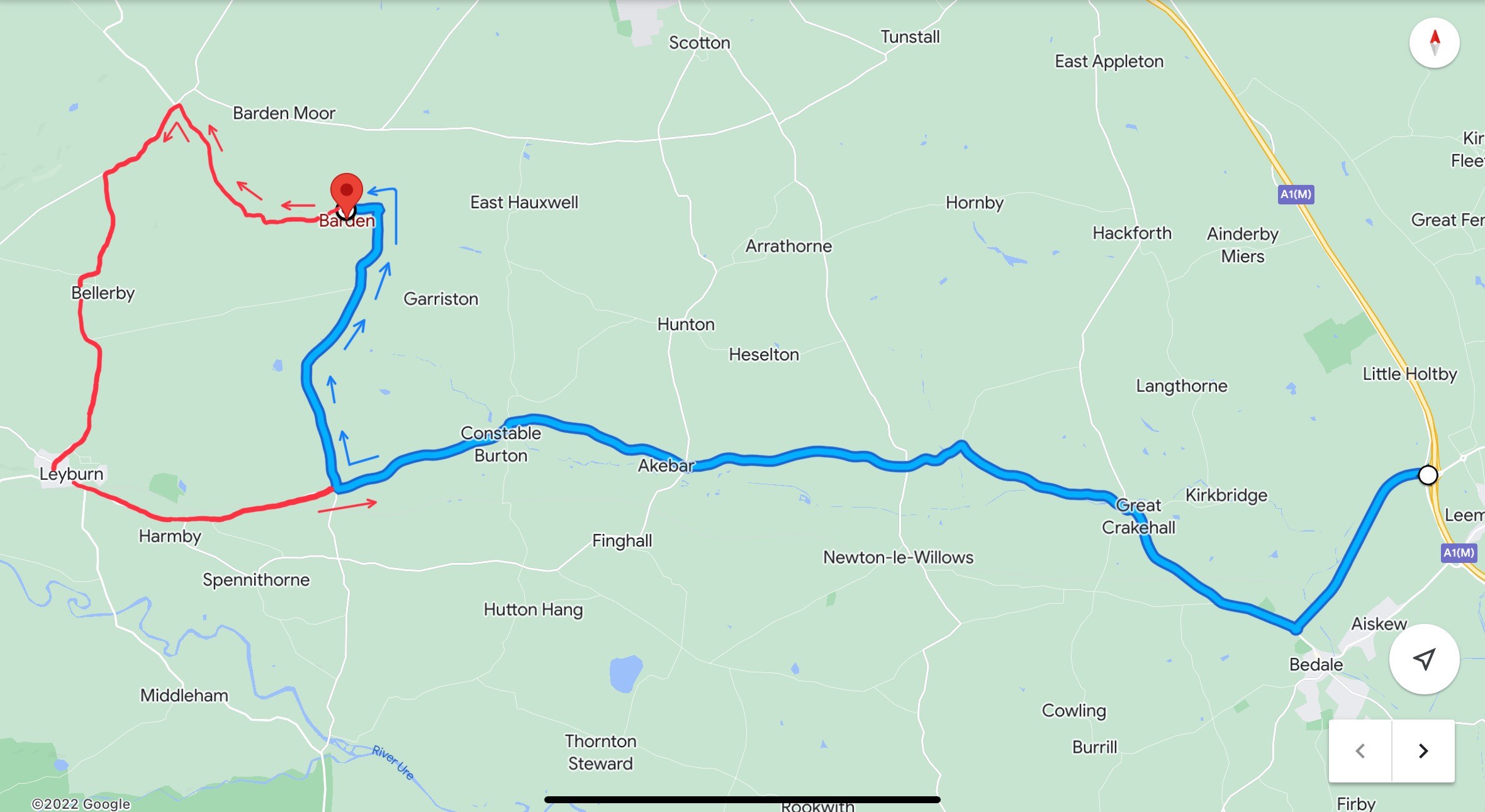The image size is (1485, 812).
Task: Click the lower A1(M) road badge
Action: pos(1458,553)
